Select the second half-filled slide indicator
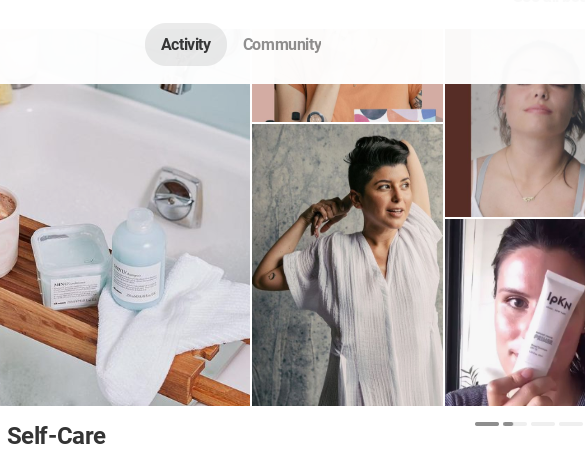 514,424
